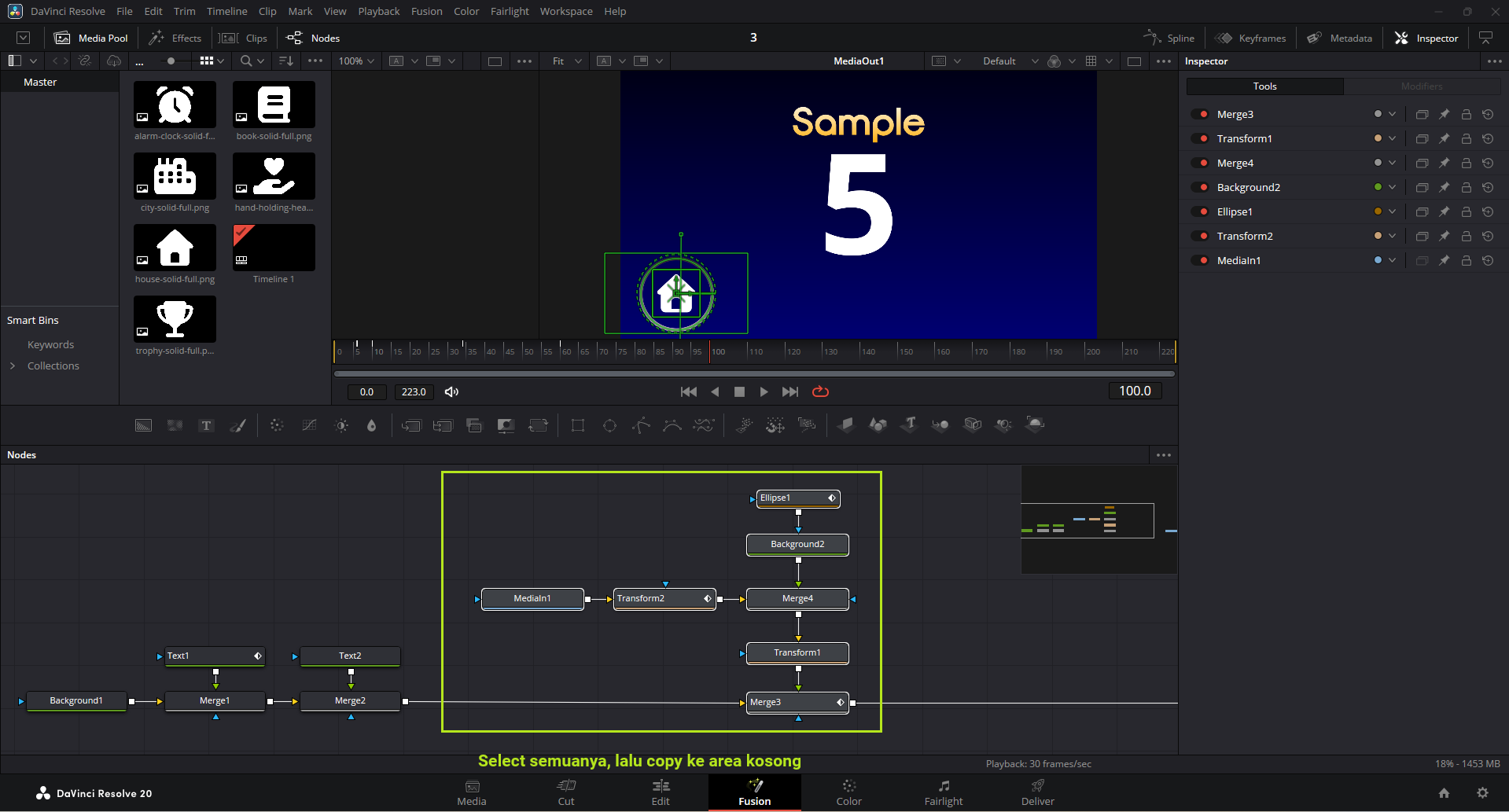Toggle the Keyframes panel button
1509x812 pixels.
point(1250,38)
